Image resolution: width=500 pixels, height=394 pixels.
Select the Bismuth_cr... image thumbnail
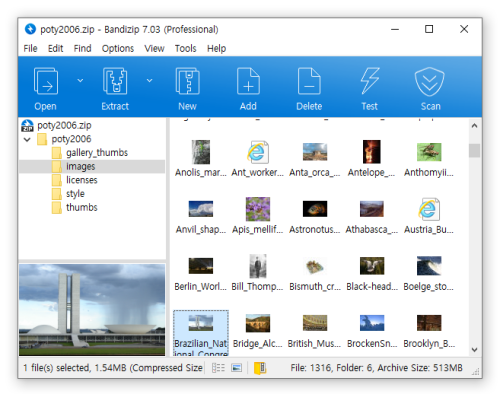[315, 273]
